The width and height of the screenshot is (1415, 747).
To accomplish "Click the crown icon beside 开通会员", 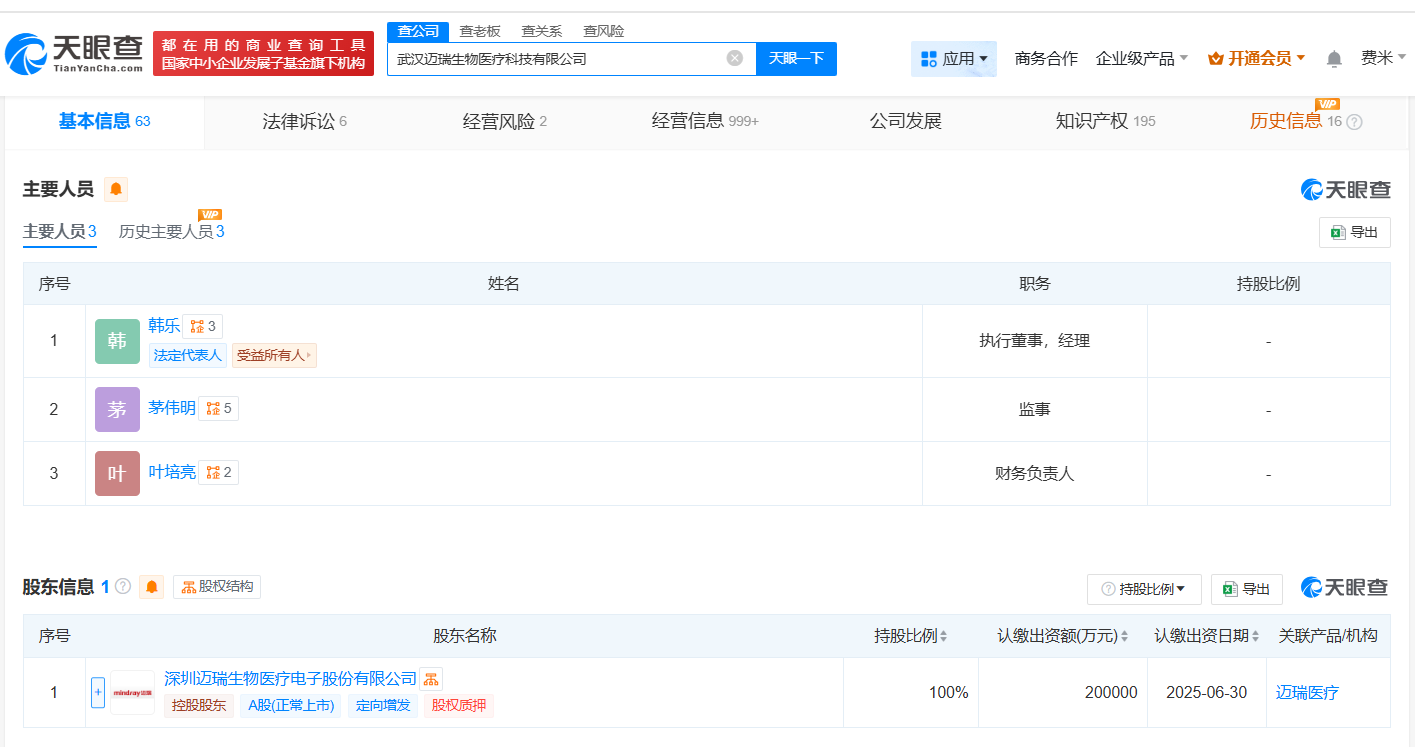I will [x=1216, y=58].
